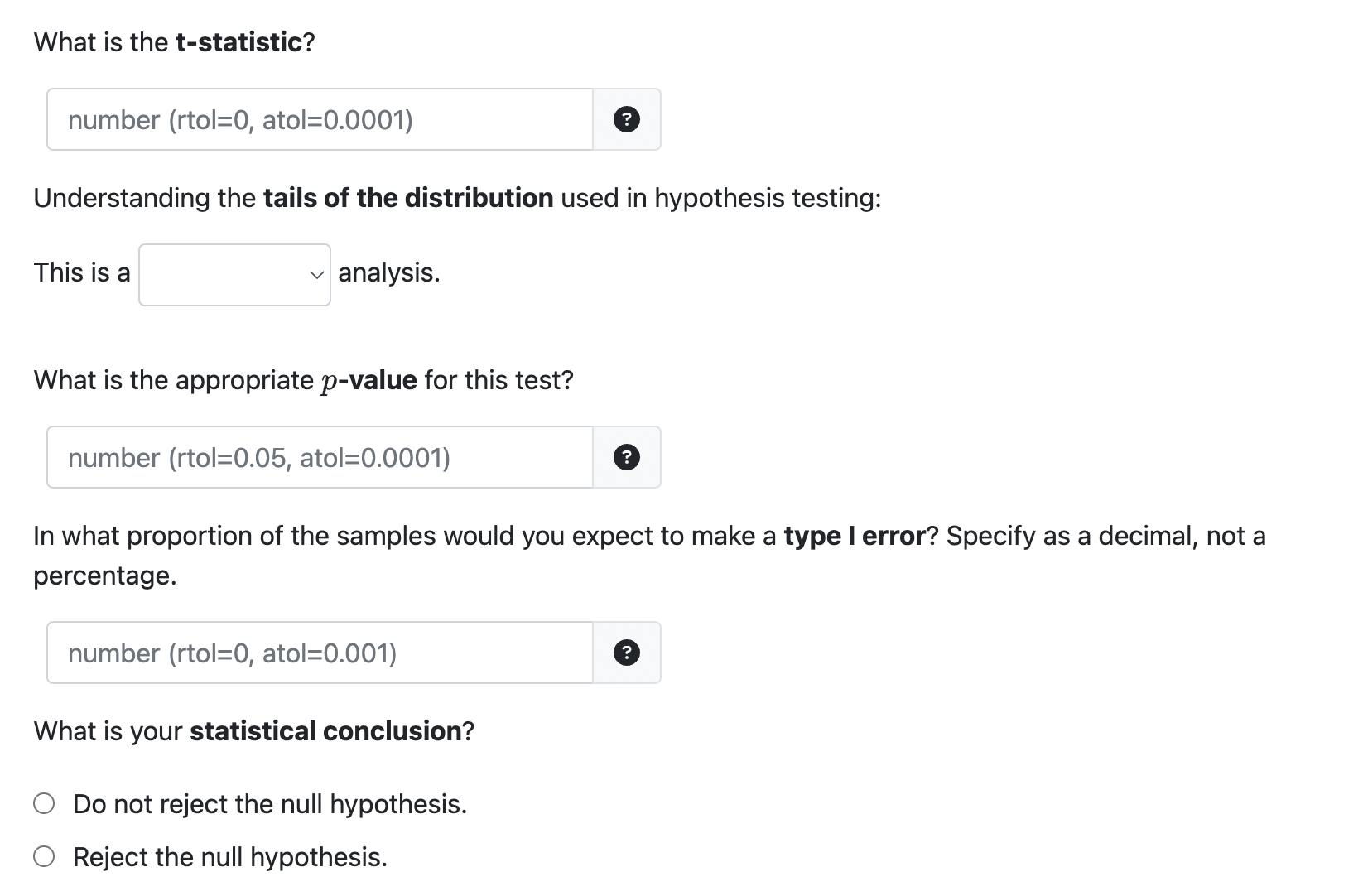This screenshot has width=1363, height=896.
Task: Open the tails analysis dropdown
Action: click(x=234, y=274)
